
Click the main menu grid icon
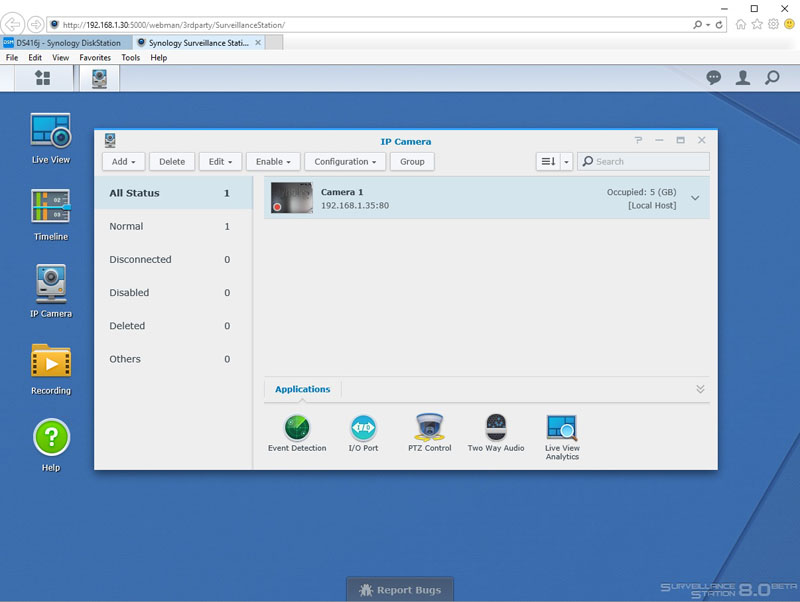42,78
